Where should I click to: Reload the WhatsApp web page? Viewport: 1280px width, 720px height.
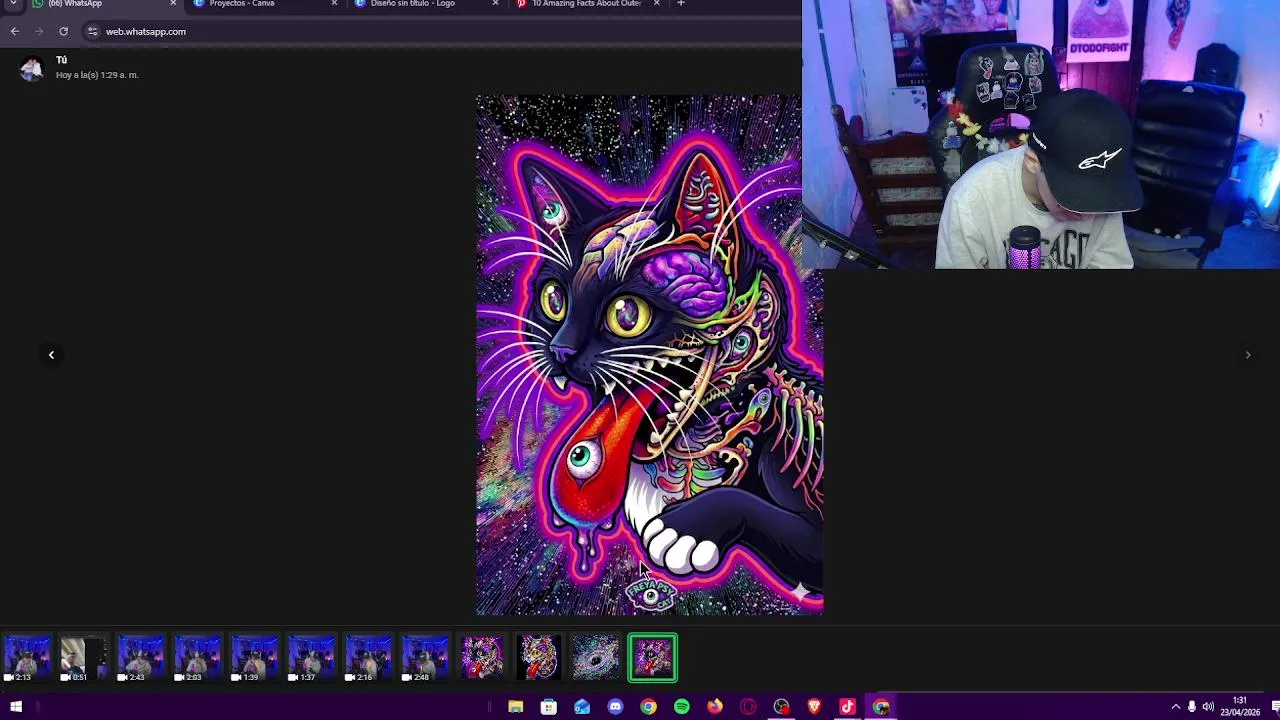click(x=63, y=31)
